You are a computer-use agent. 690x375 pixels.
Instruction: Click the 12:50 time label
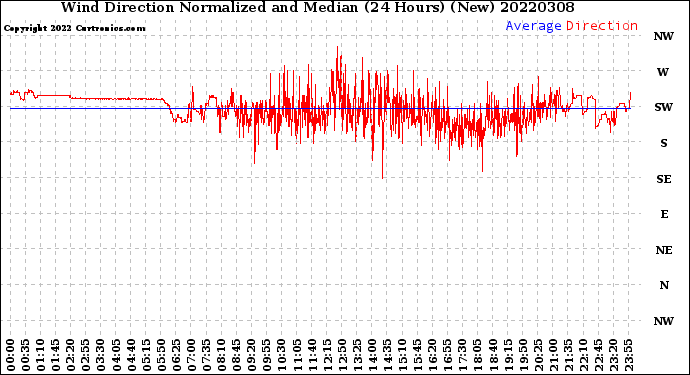342,355
